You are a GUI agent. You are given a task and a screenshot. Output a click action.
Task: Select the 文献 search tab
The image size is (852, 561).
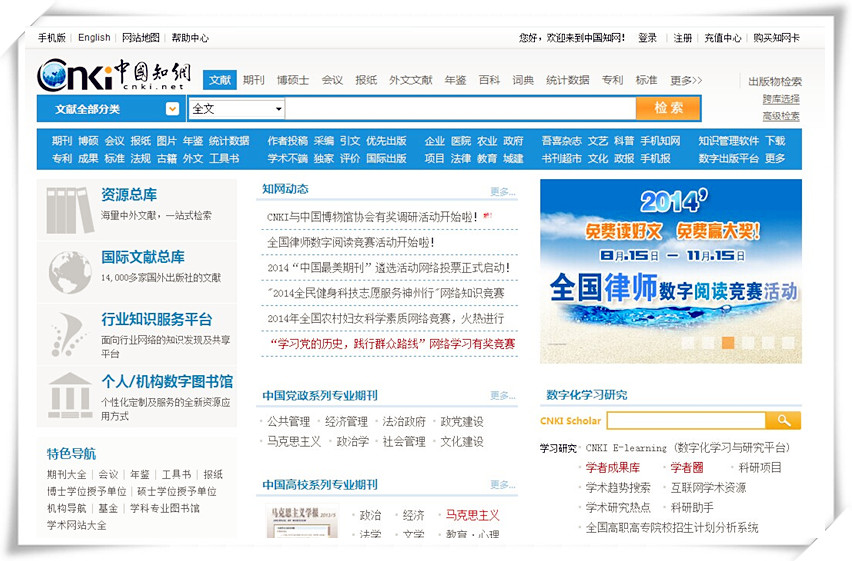pos(220,80)
